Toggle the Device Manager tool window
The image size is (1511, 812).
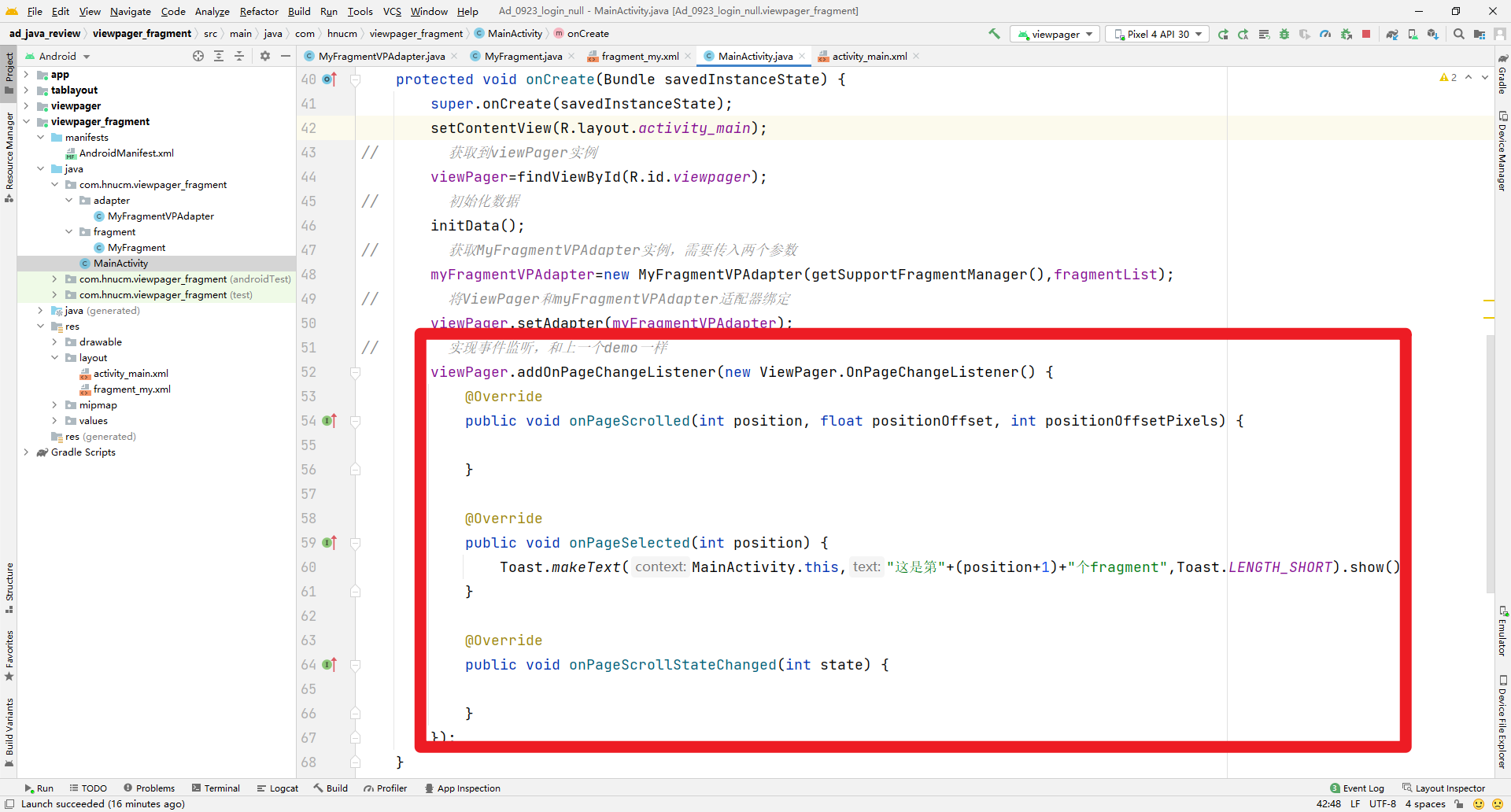pos(1502,152)
